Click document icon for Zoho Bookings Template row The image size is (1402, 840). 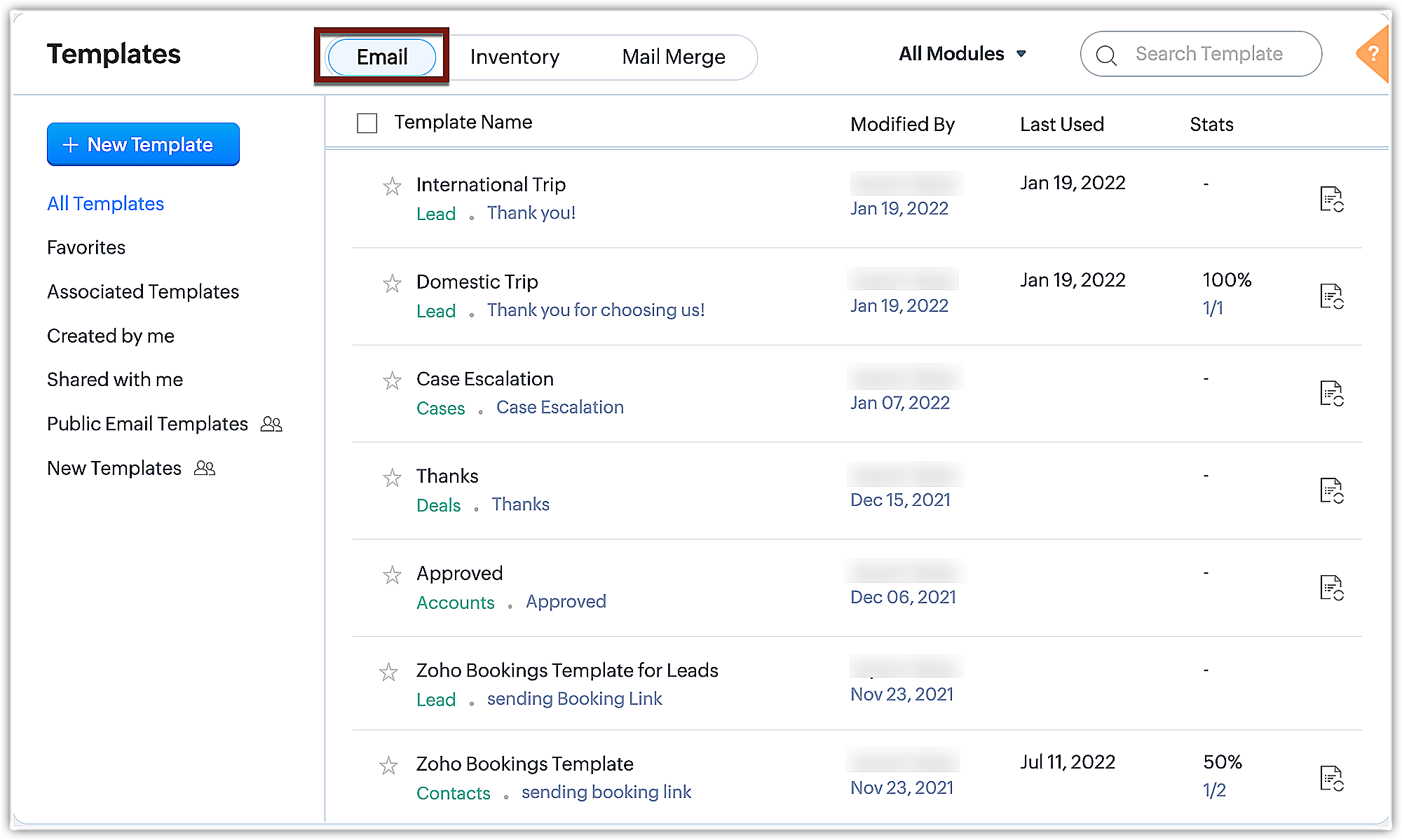tap(1330, 778)
